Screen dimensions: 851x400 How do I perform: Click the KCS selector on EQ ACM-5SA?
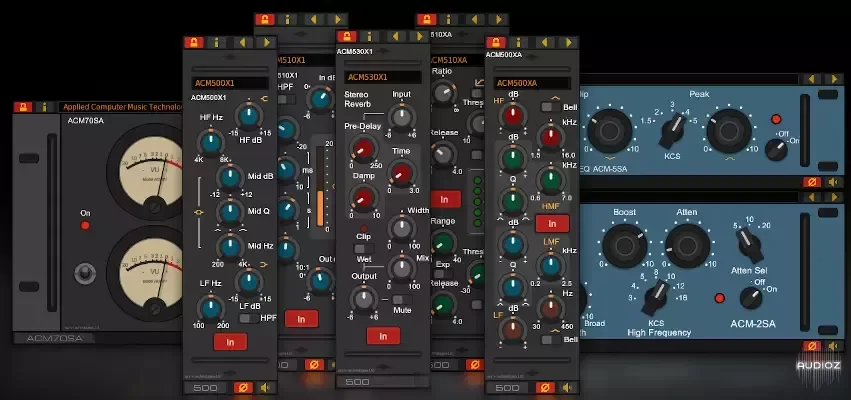(x=673, y=131)
